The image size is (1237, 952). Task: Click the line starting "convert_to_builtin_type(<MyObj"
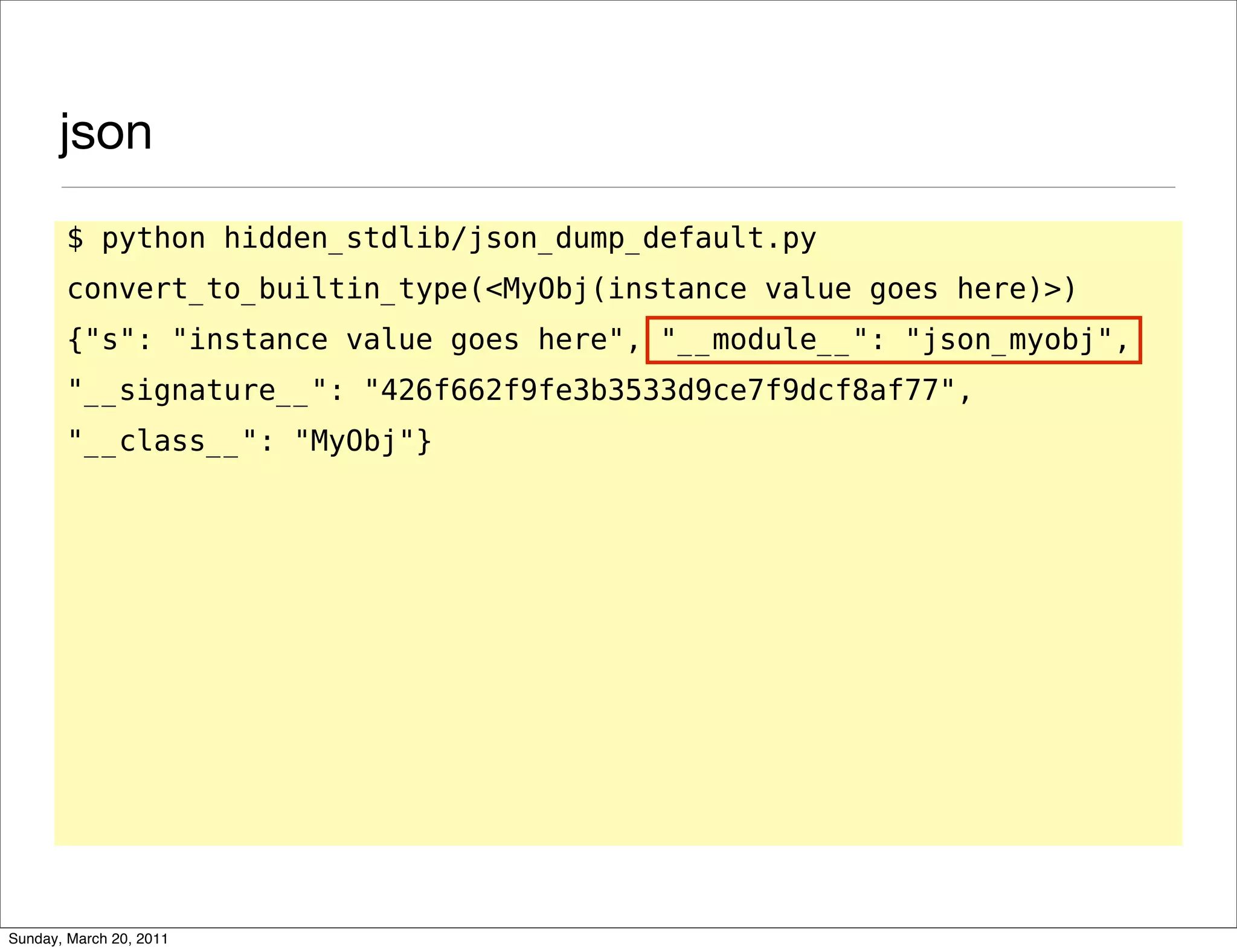click(x=571, y=289)
